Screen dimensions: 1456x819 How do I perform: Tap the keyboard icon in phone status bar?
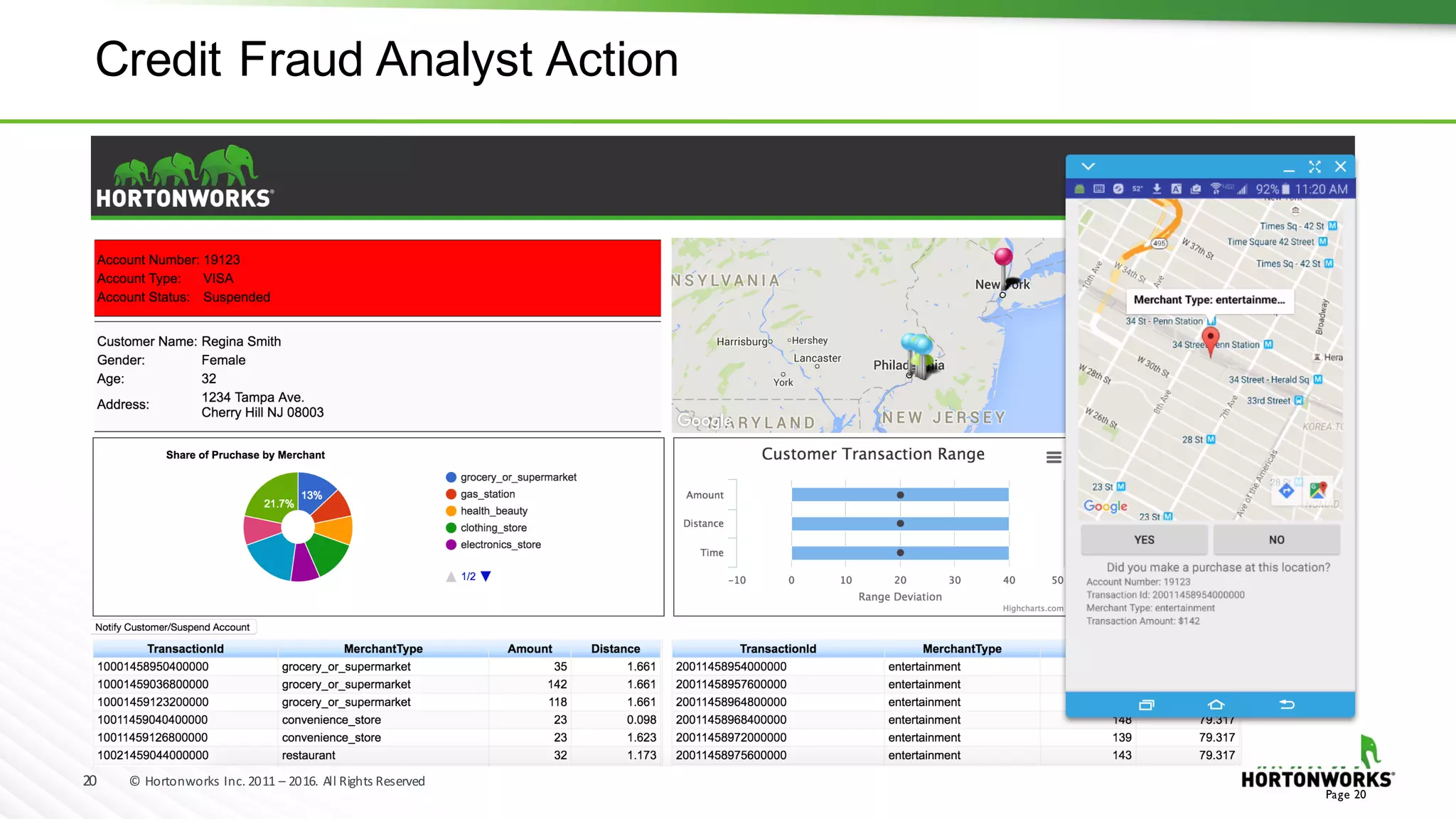1098,188
